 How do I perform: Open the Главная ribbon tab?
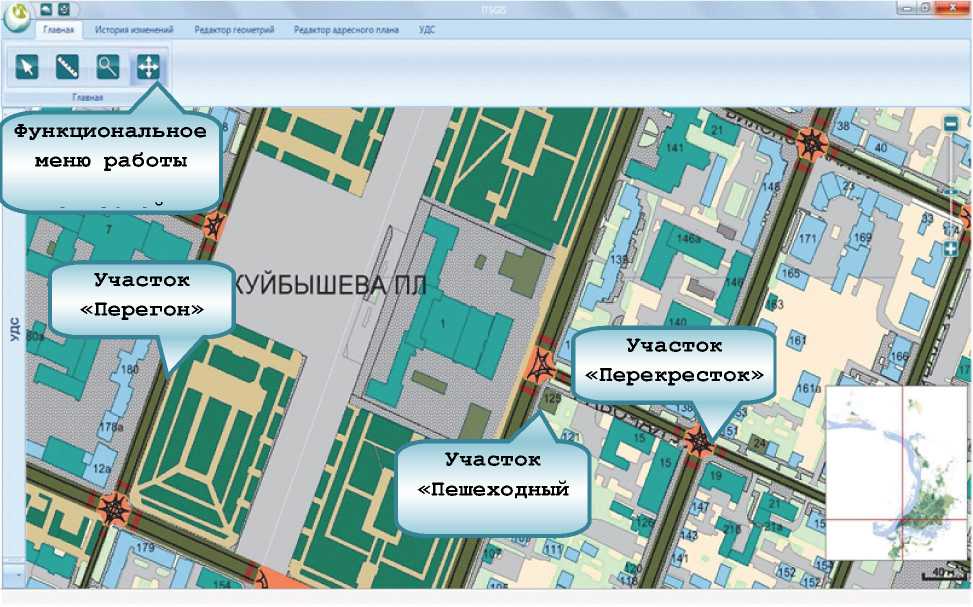coord(60,30)
